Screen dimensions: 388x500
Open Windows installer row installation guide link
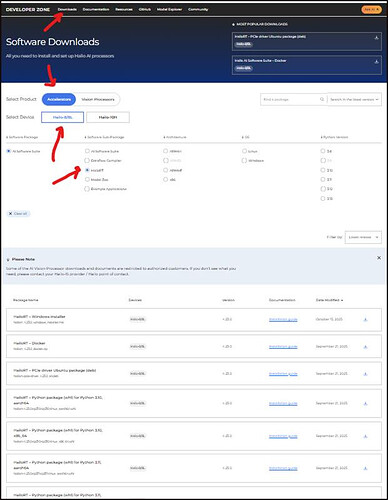(x=283, y=319)
